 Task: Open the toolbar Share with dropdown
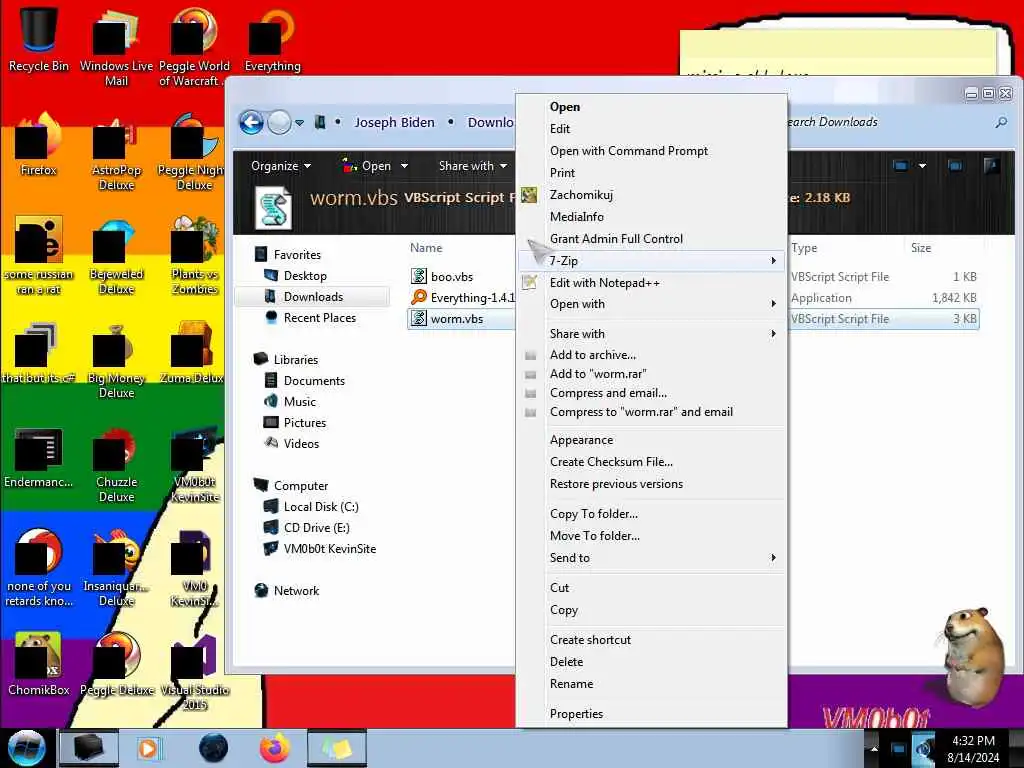coord(473,166)
